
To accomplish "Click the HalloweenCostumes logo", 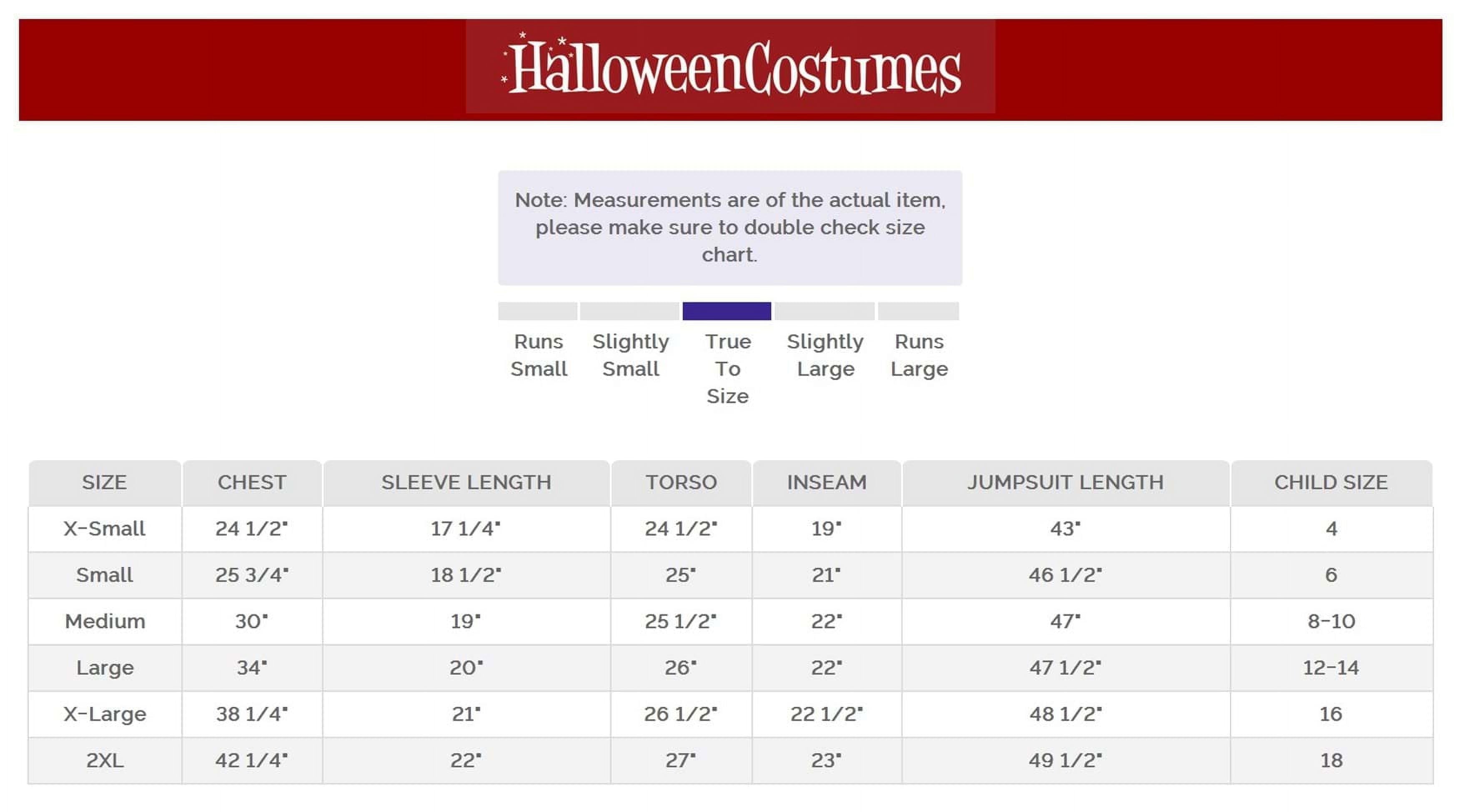I will (731, 67).
